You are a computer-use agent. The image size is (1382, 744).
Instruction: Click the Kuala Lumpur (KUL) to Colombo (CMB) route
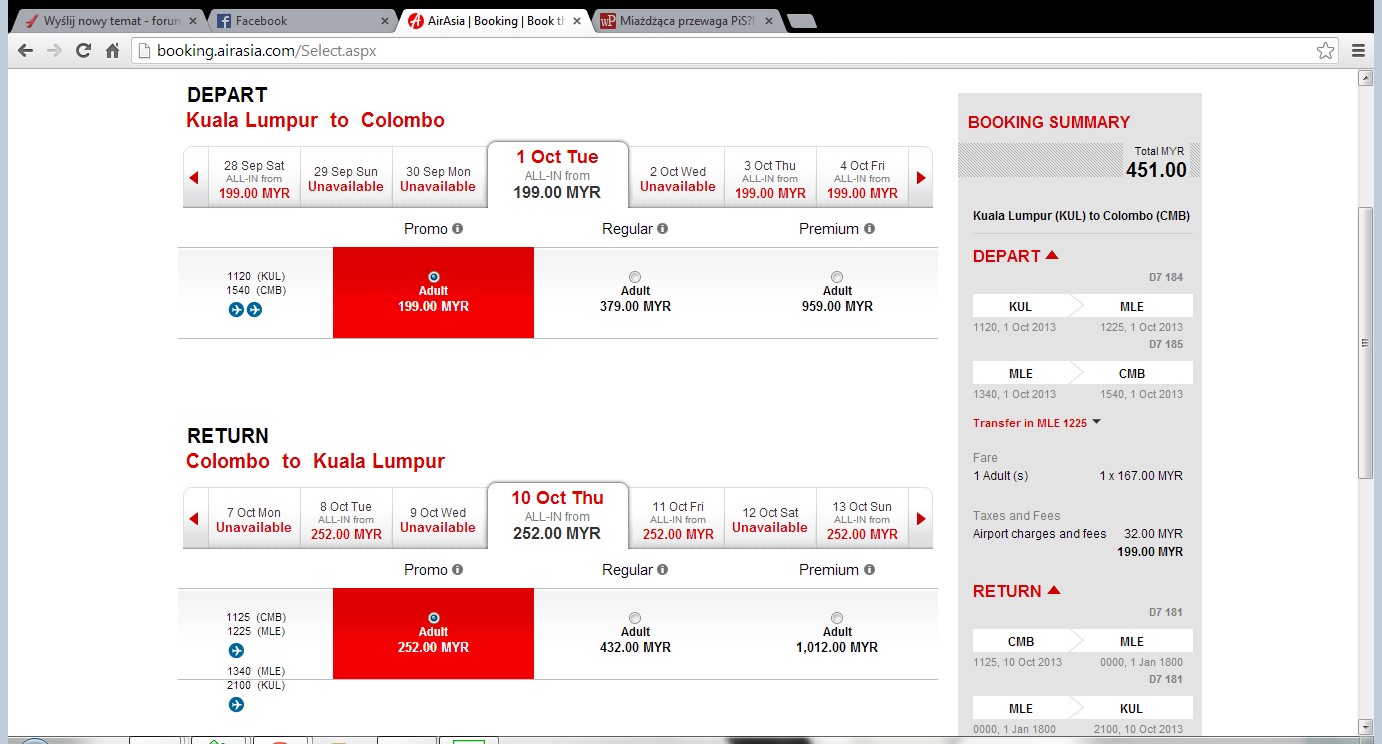[x=1081, y=216]
